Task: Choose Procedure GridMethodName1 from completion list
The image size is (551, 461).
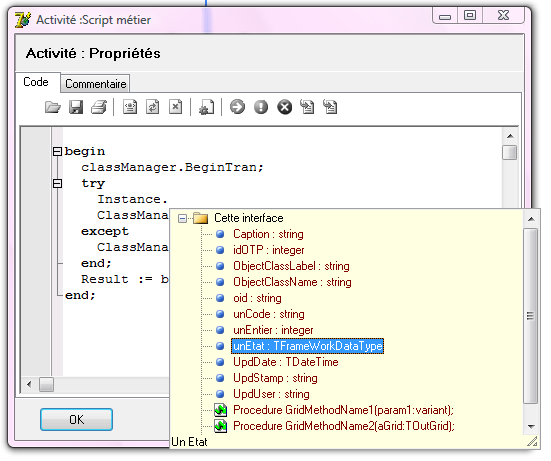Action: pos(343,410)
